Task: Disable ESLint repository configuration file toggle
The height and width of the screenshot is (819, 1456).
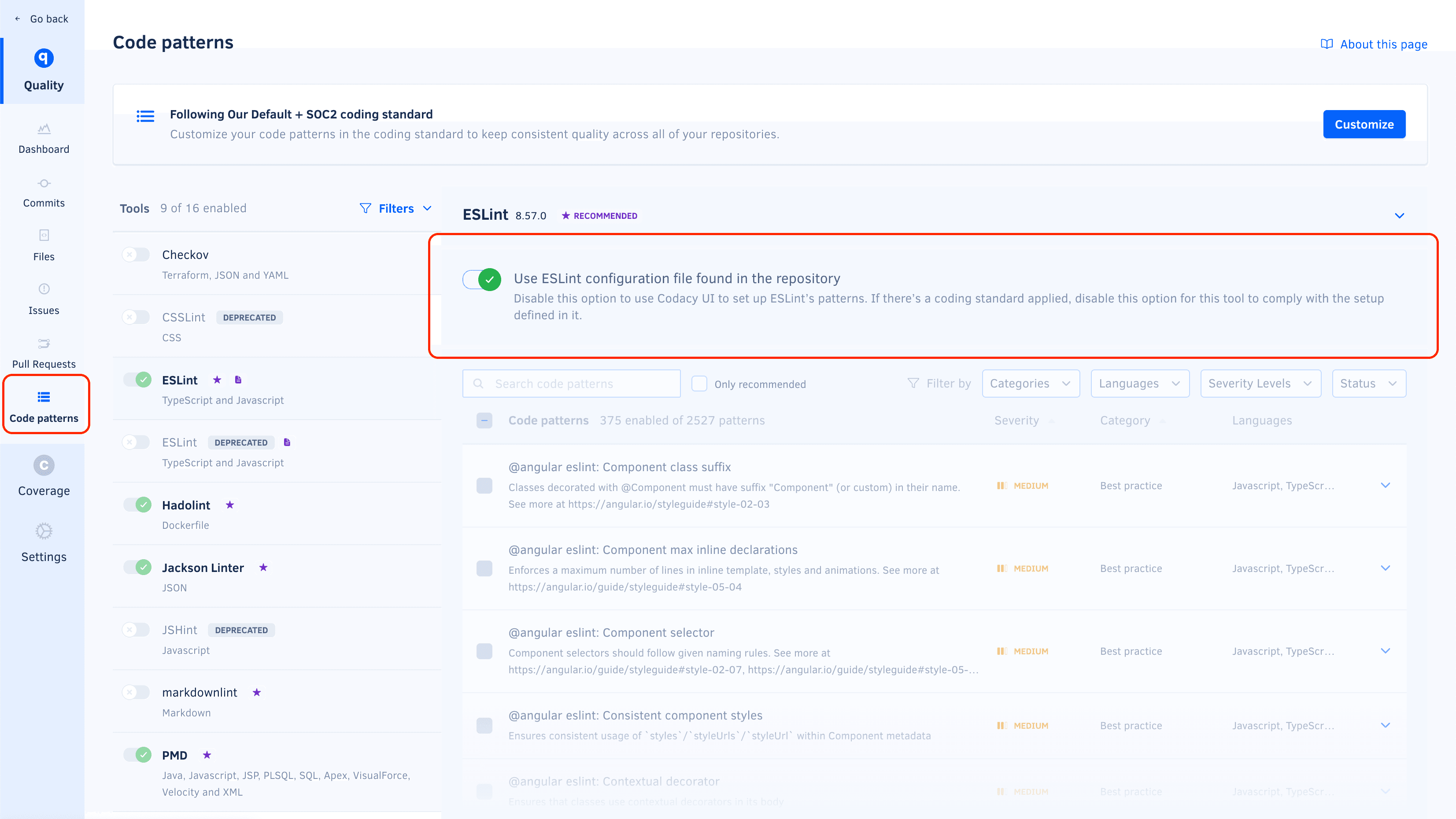Action: pos(481,279)
